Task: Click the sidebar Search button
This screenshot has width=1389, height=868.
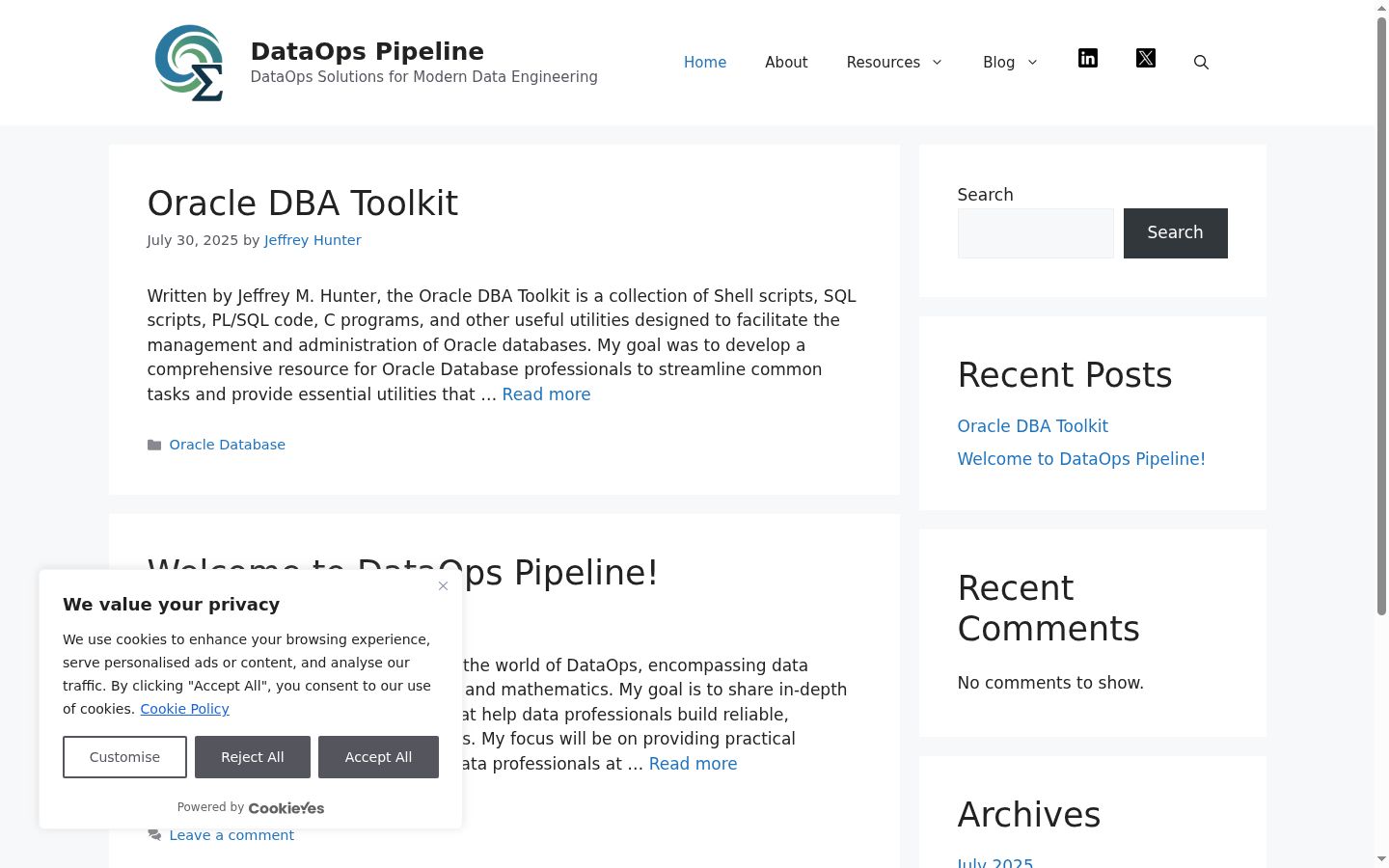Action: (1175, 233)
